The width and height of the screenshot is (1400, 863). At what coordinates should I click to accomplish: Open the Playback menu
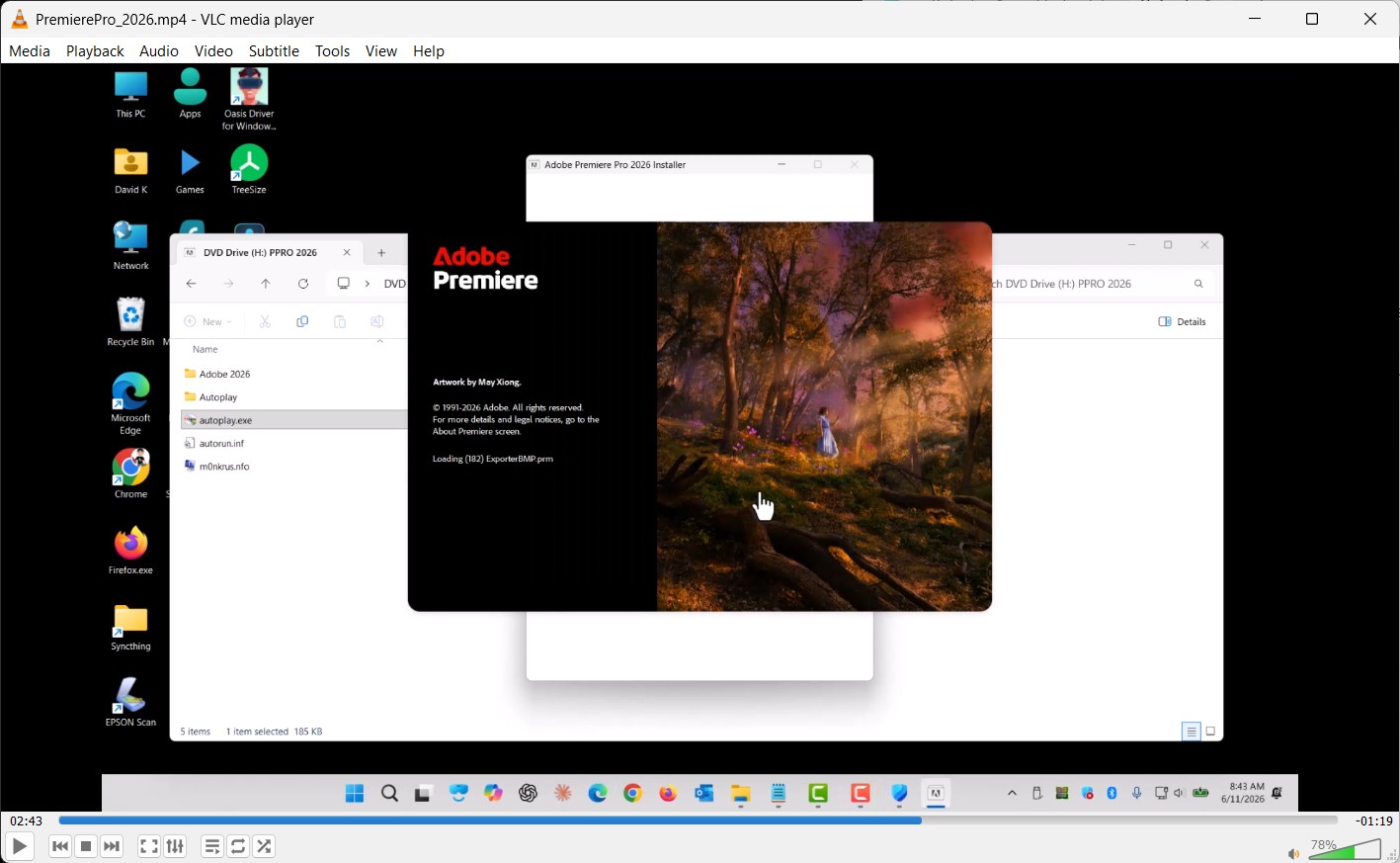tap(95, 51)
